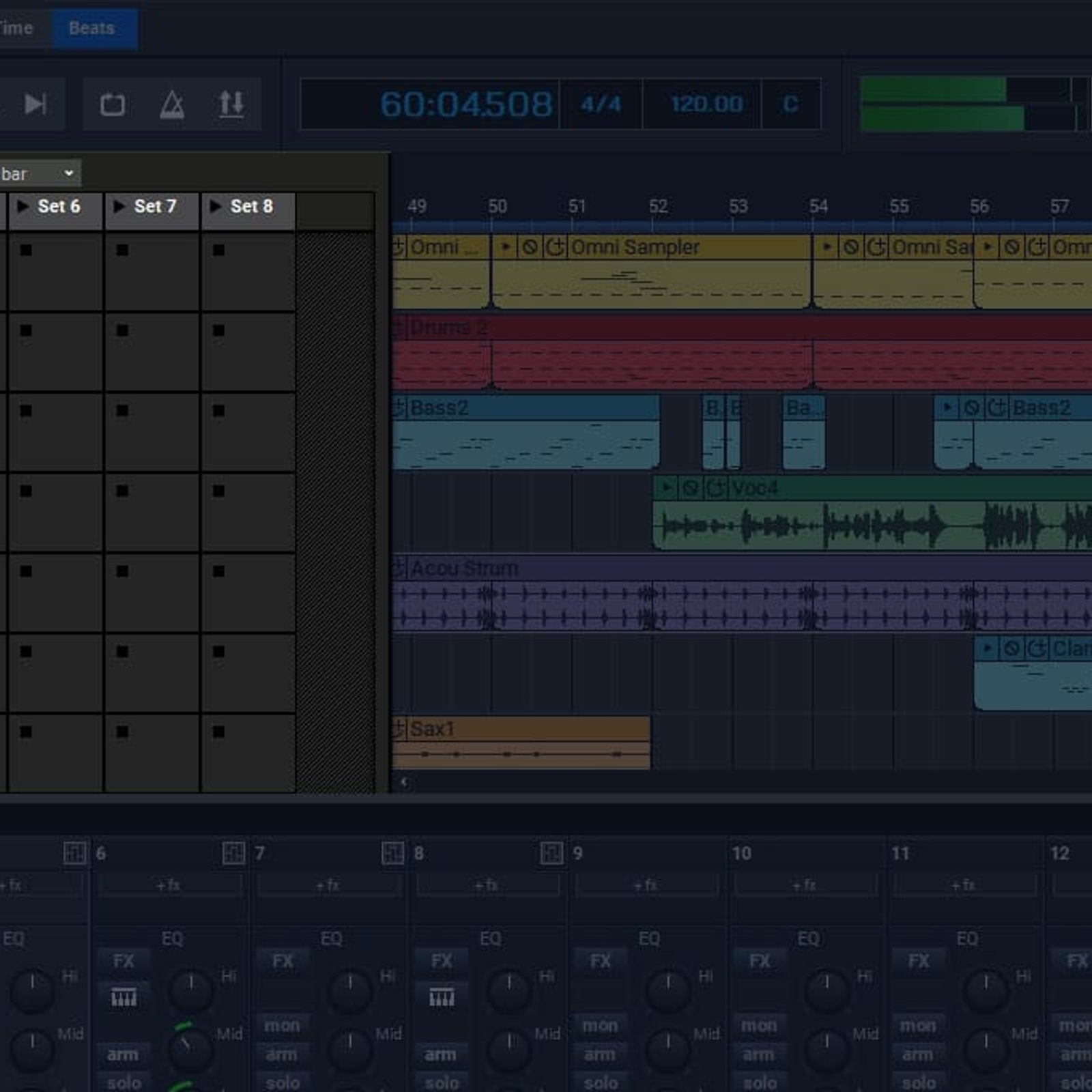This screenshot has height=1092, width=1092.
Task: Click the Set 7 cell in the Bass2 row
Action: (x=152, y=432)
